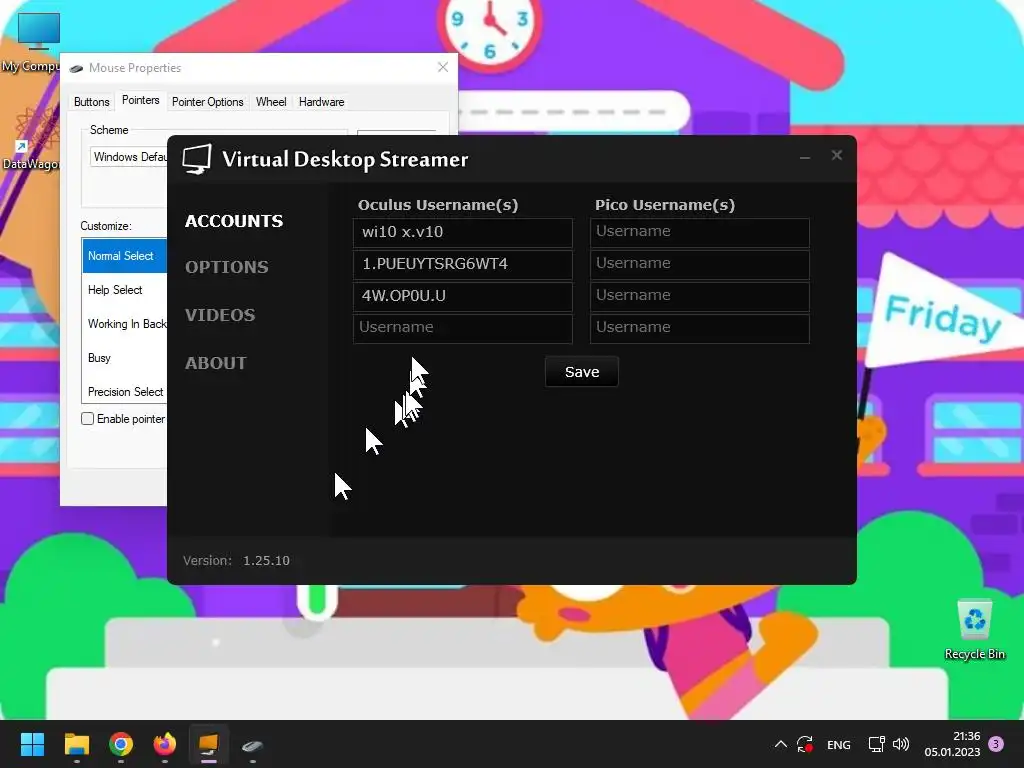Click Virtual Desktop Streamer taskbar icon
The image size is (1024, 768).
click(x=208, y=744)
